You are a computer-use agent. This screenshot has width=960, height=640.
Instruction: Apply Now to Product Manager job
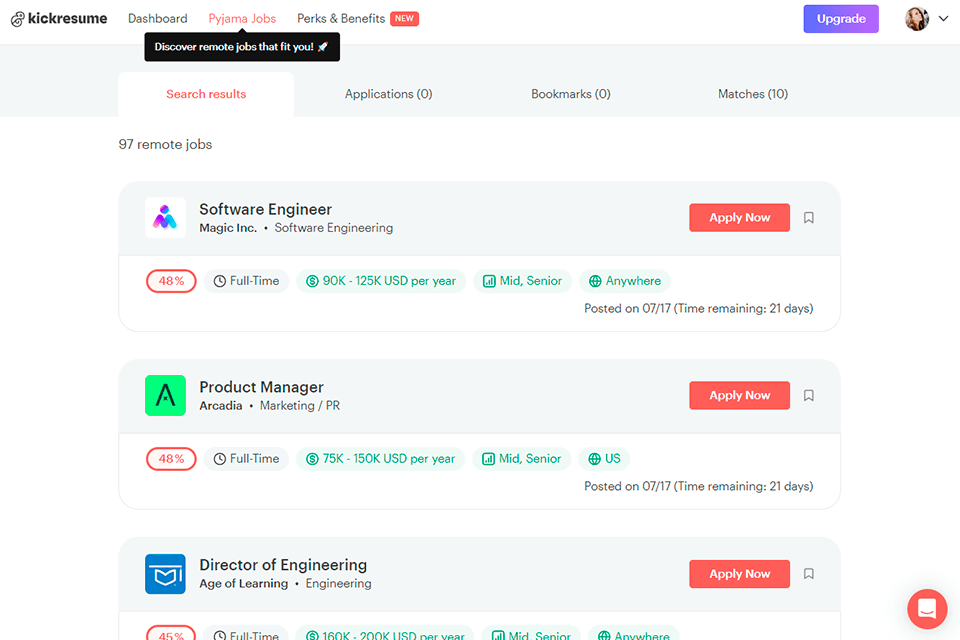pos(739,396)
